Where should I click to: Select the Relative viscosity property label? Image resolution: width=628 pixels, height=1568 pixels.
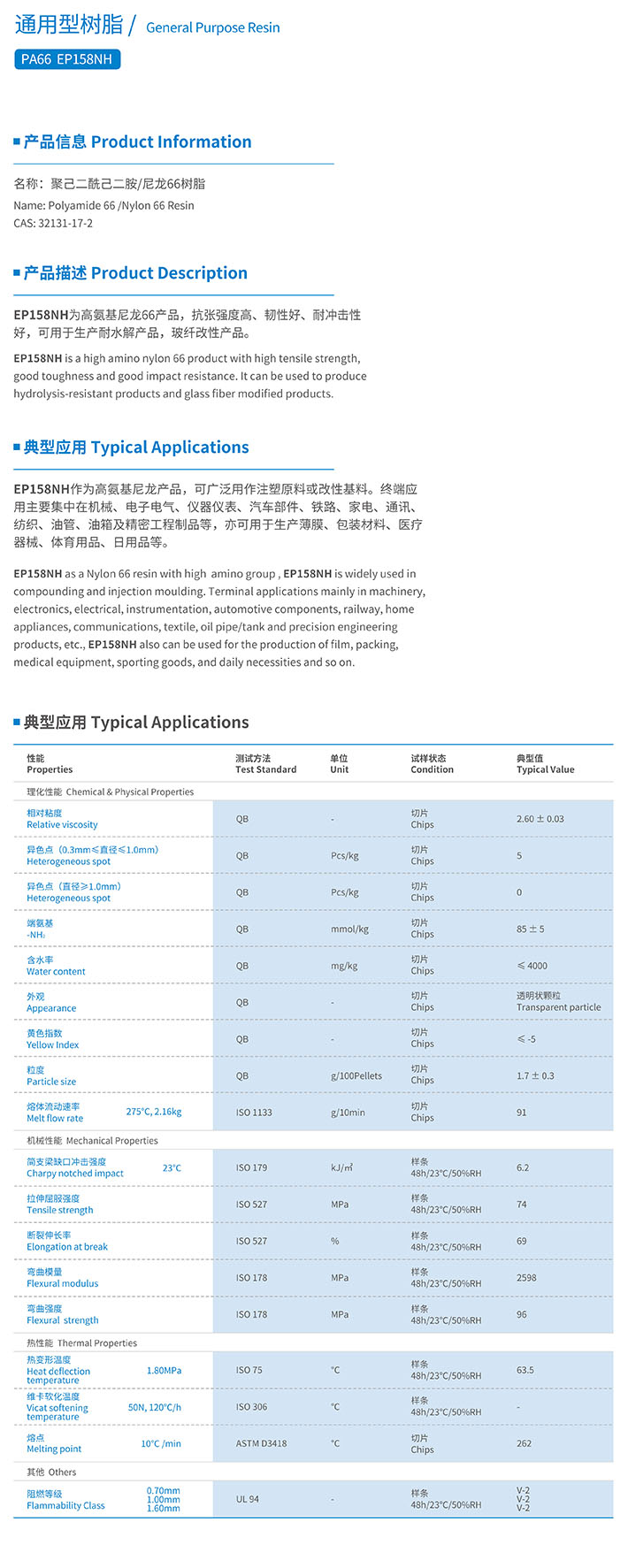pyautogui.click(x=62, y=824)
